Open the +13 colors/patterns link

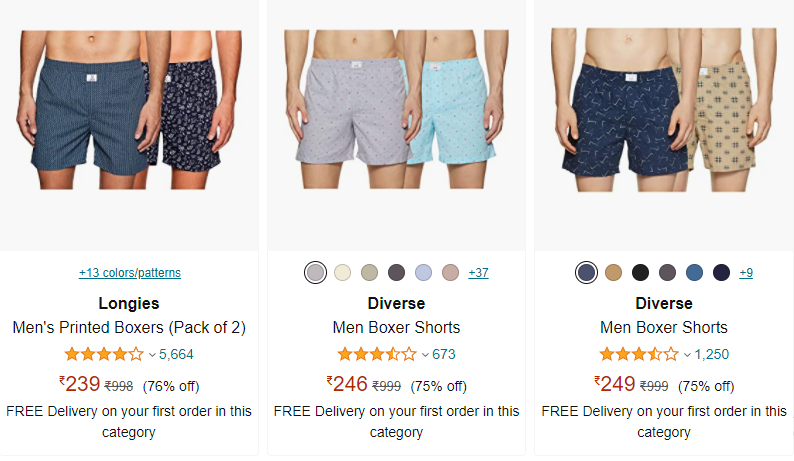coord(130,273)
